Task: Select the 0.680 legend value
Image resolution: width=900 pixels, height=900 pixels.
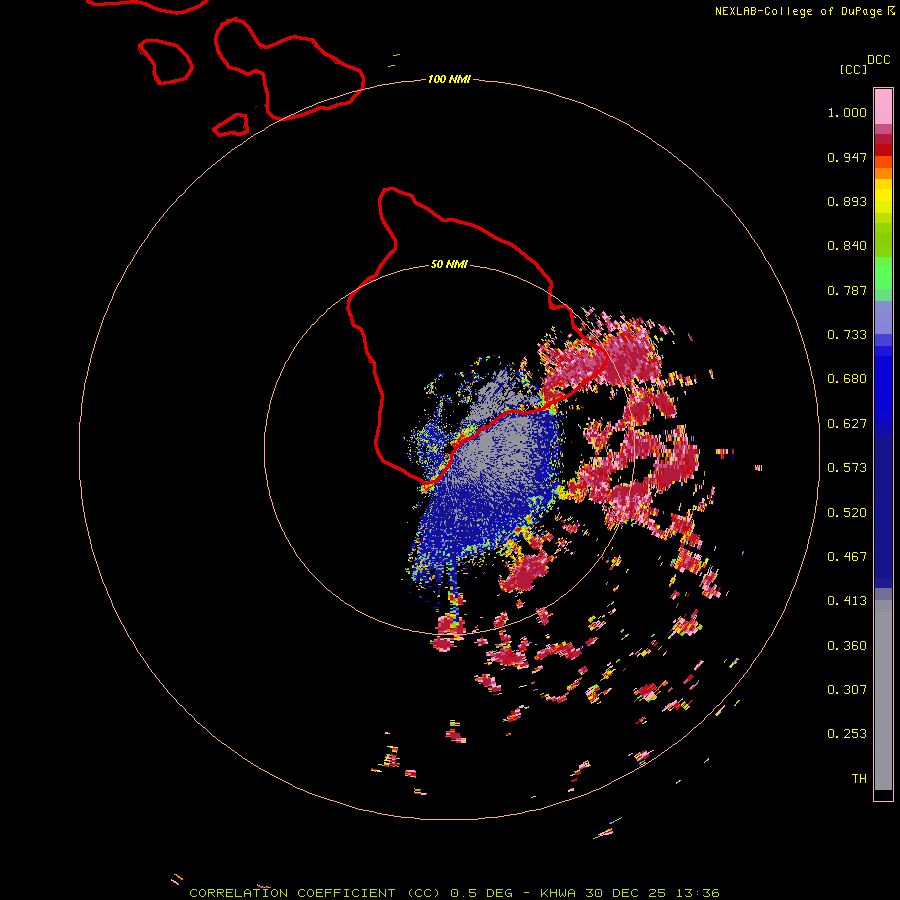Action: point(847,379)
